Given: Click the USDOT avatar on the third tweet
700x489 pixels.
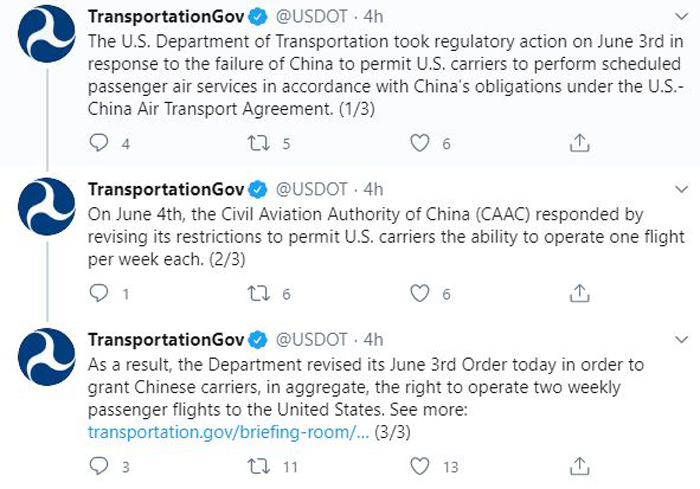Looking at the screenshot, I should tap(46, 357).
